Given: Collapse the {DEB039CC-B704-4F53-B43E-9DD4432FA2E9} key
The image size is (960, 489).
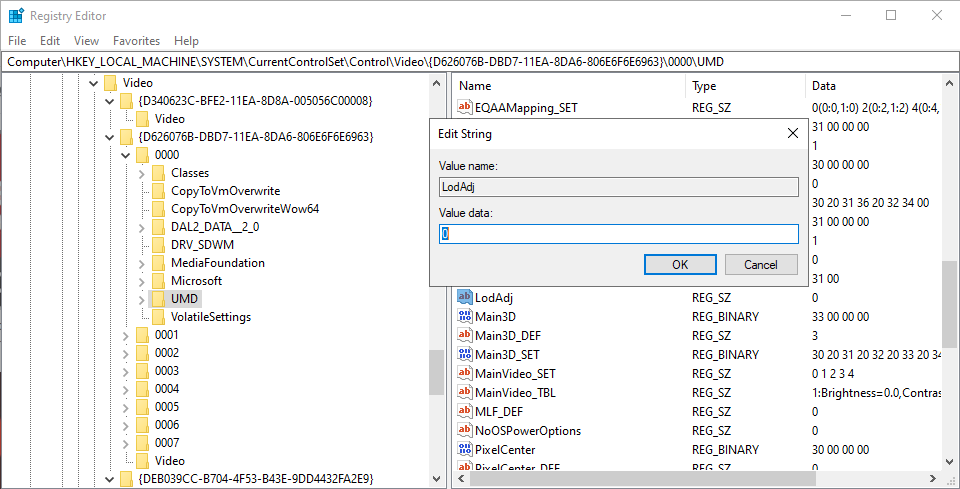Looking at the screenshot, I should pyautogui.click(x=110, y=478).
